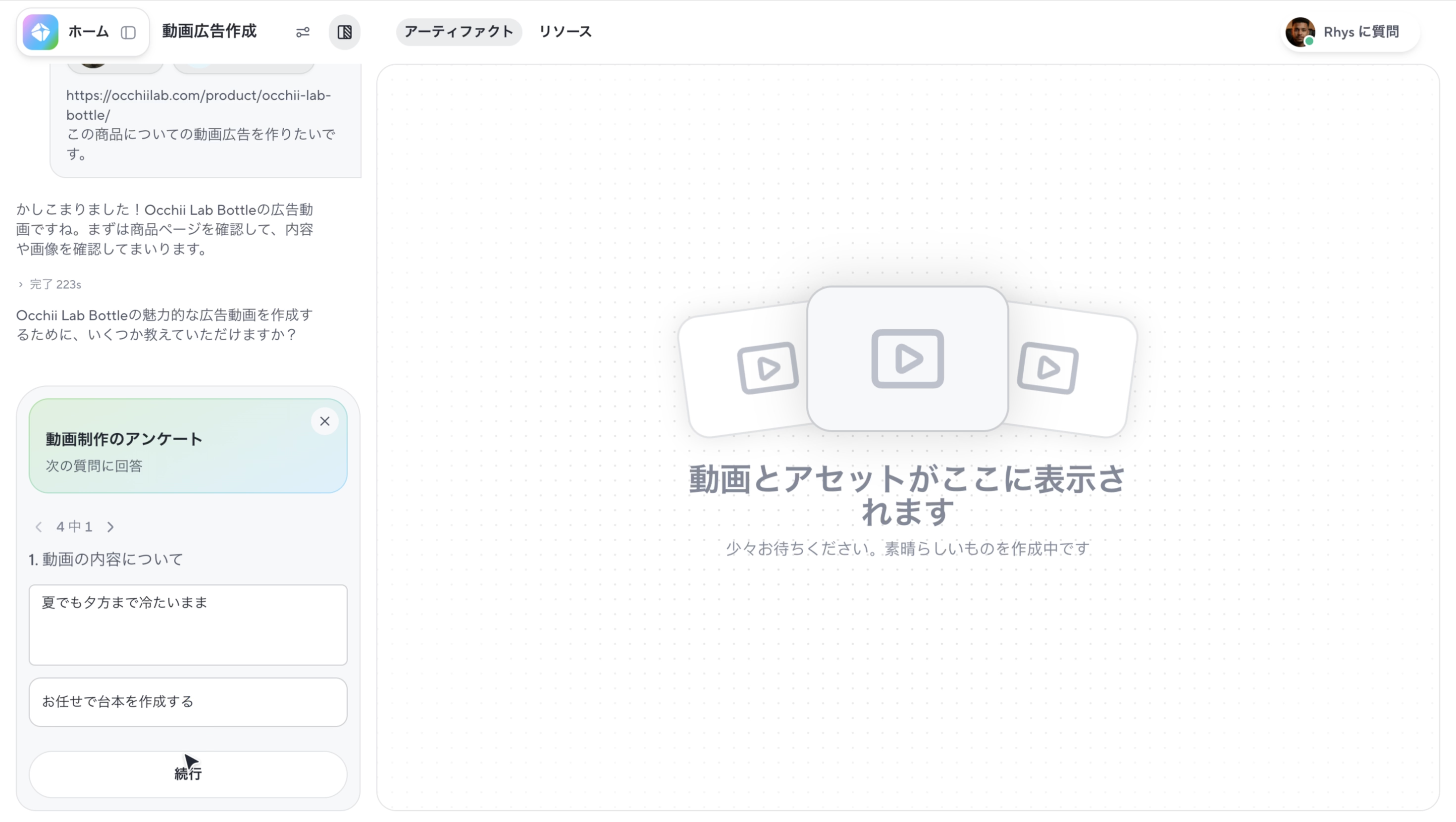
Task: Switch to the アーティファクト tab
Action: click(x=459, y=32)
